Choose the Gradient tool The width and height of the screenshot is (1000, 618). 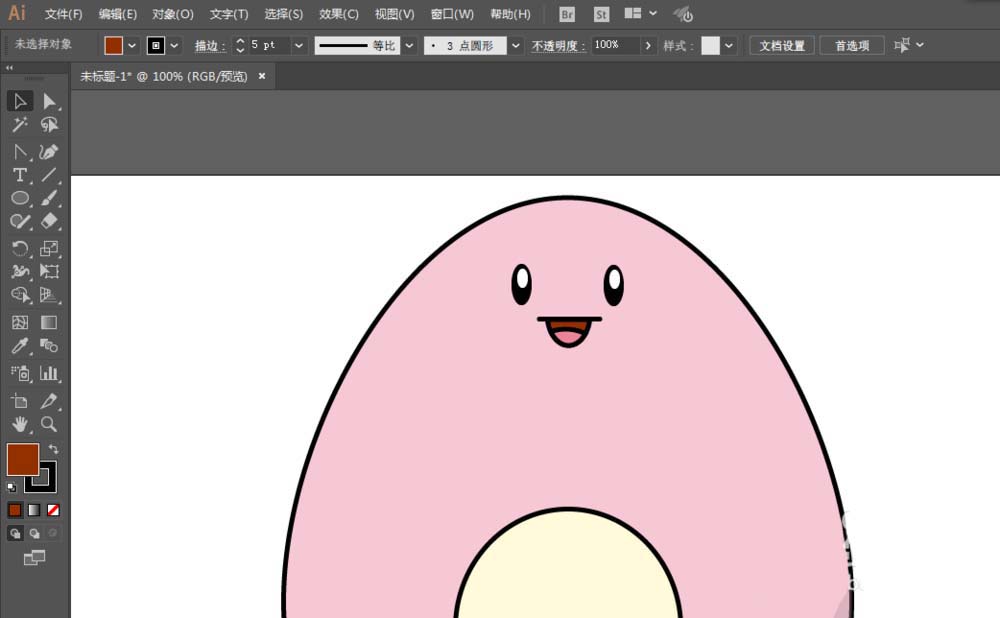click(49, 322)
